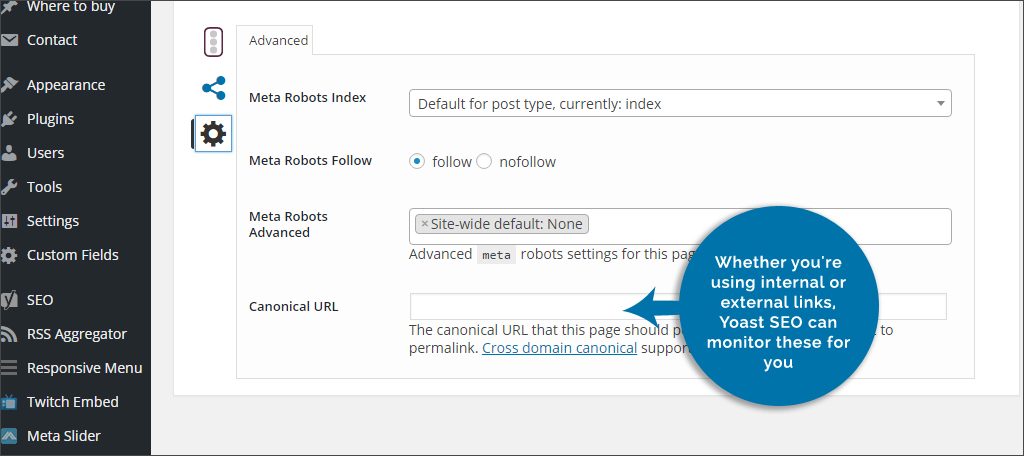The height and width of the screenshot is (456, 1024).
Task: Click the Yoast SEO sidebar icon
Action: pos(10,300)
